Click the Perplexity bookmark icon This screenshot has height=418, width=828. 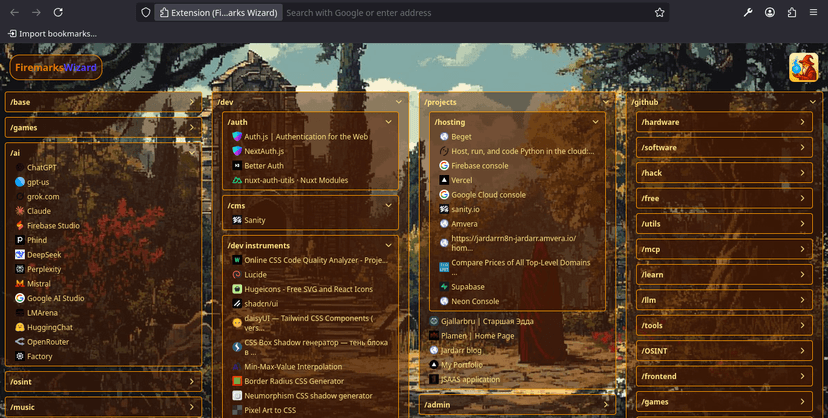[x=20, y=269]
